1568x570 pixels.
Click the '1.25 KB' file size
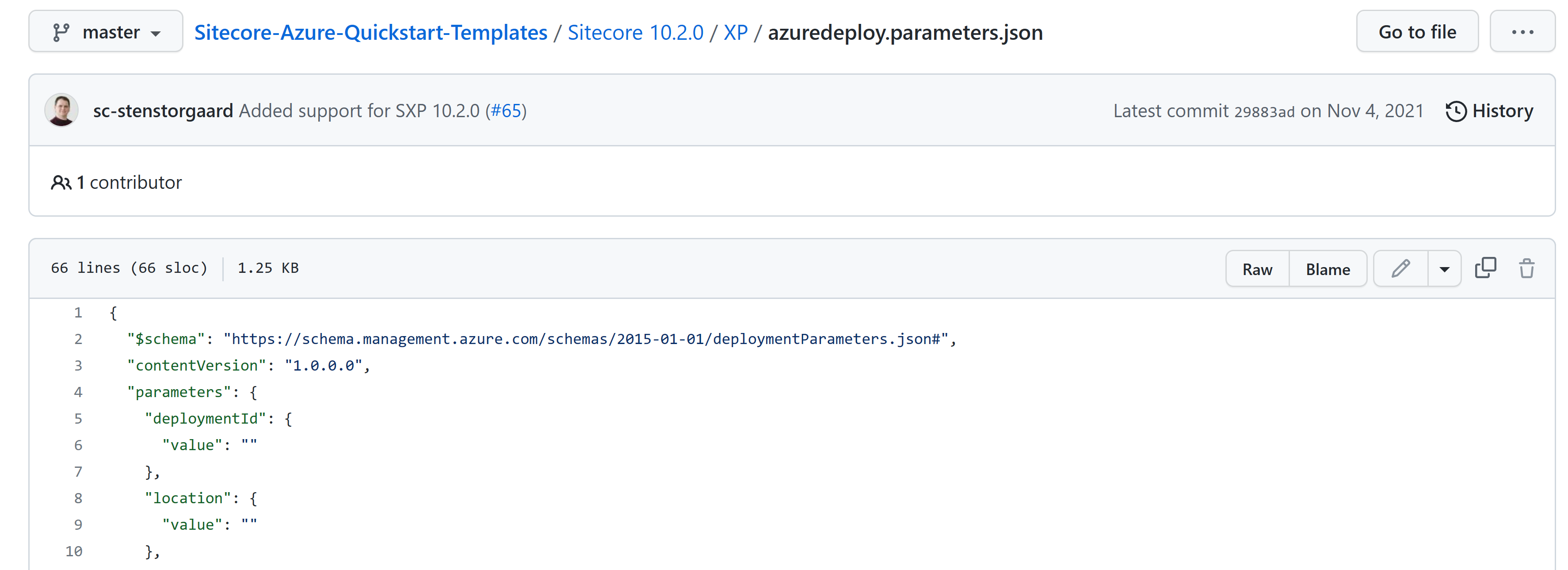click(268, 268)
